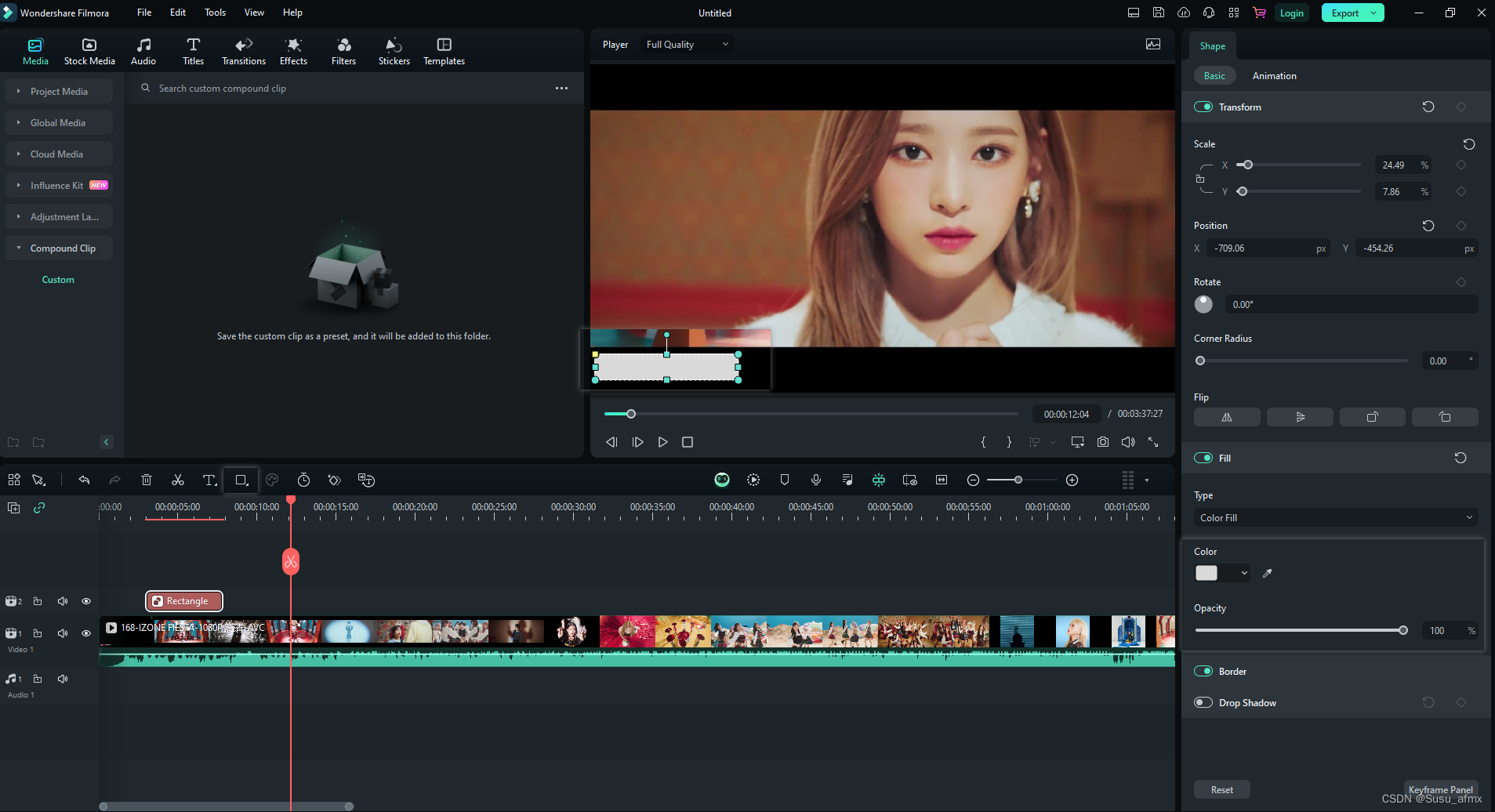1495x812 pixels.
Task: Open the View menu
Action: coord(254,13)
